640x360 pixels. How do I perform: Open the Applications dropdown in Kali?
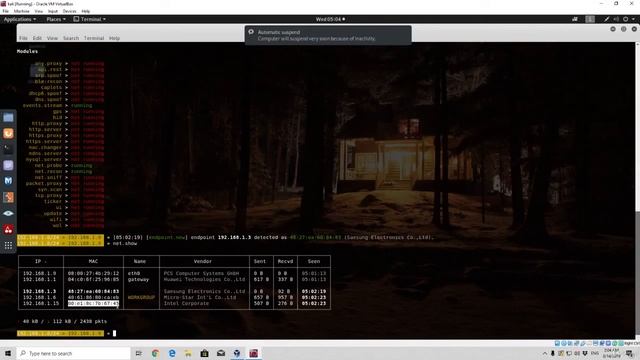(20, 19)
